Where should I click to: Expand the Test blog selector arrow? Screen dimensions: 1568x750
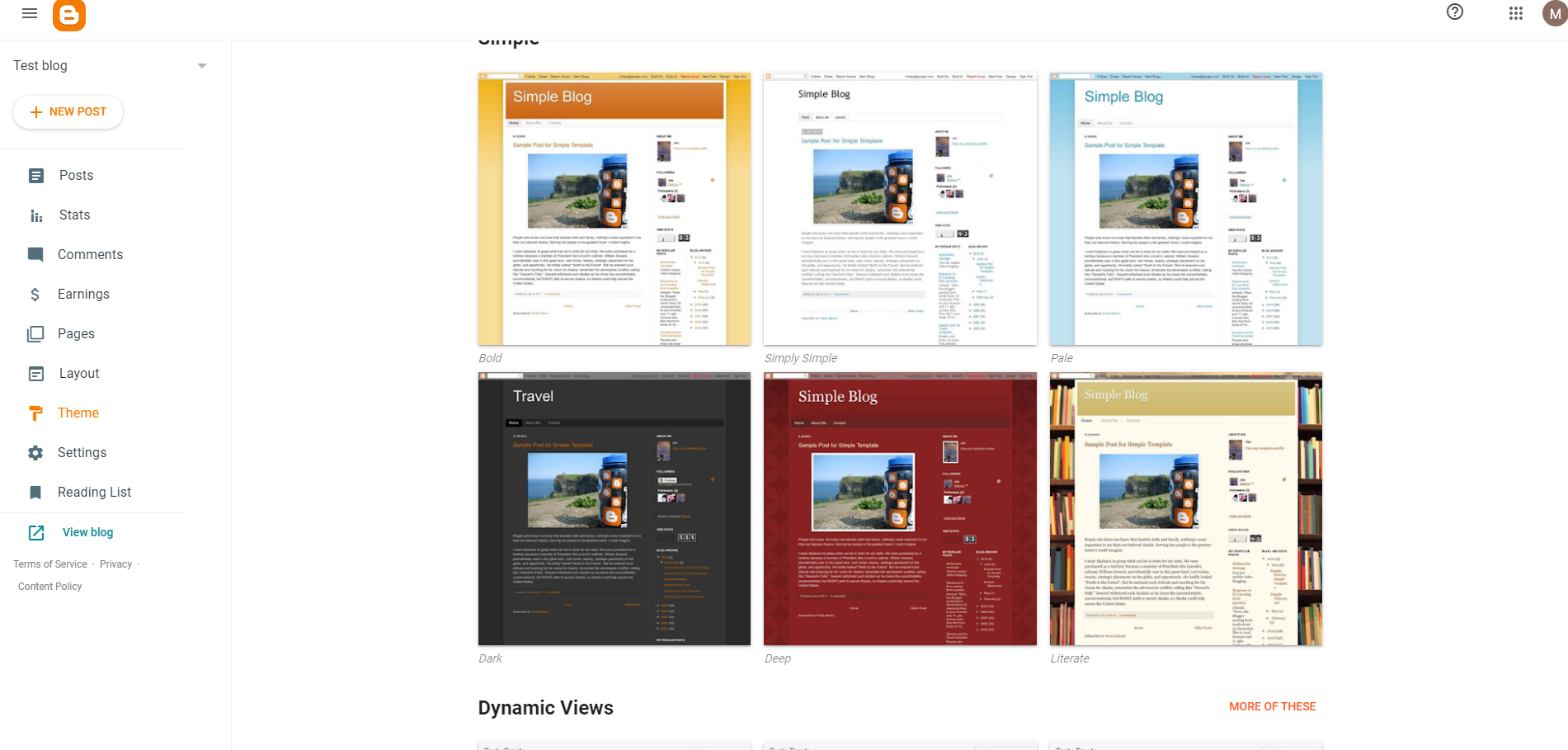click(x=202, y=66)
